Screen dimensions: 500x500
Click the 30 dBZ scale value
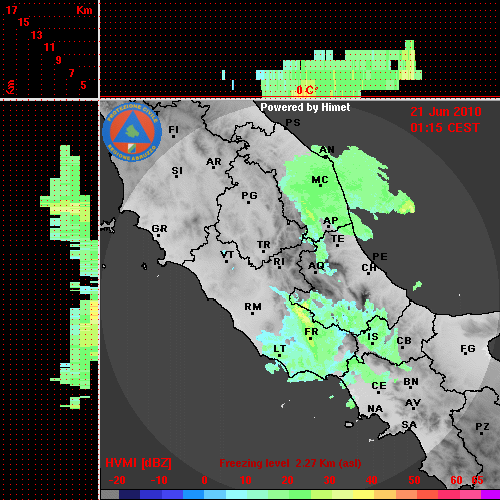tap(329, 480)
